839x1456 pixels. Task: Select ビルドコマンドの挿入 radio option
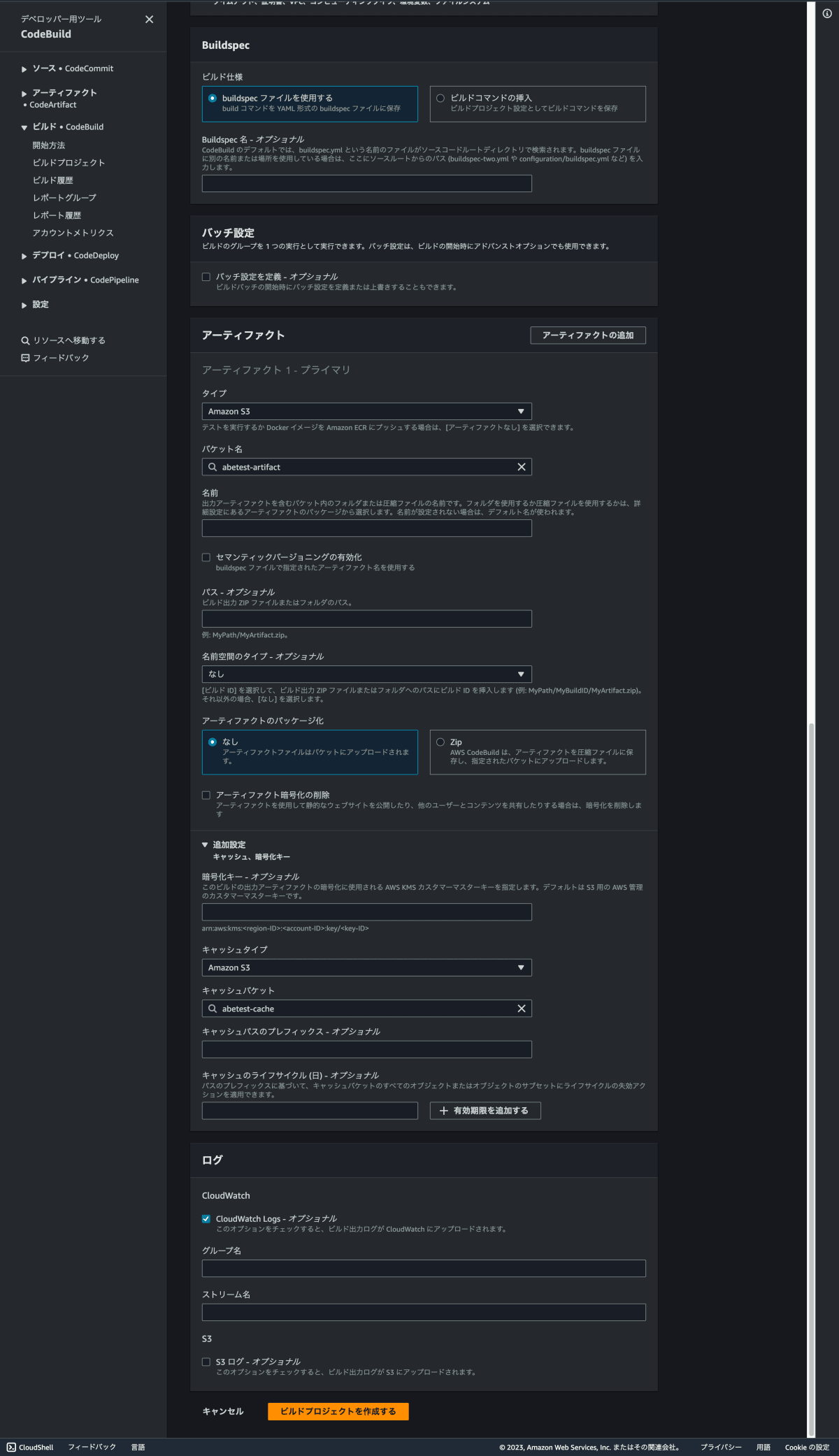click(x=440, y=99)
